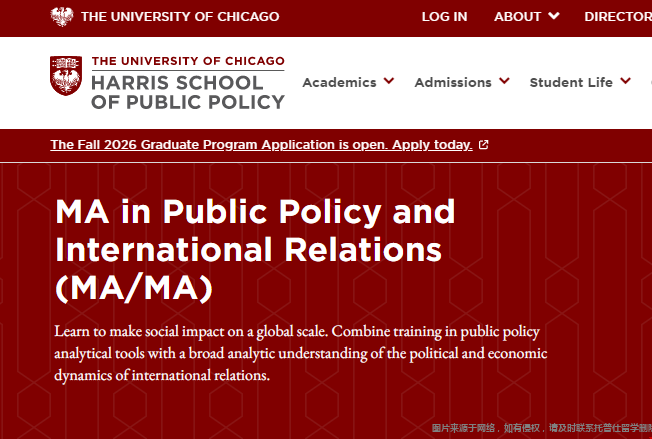Image resolution: width=652 pixels, height=439 pixels.
Task: Go to the Directory link in top bar
Action: [620, 16]
